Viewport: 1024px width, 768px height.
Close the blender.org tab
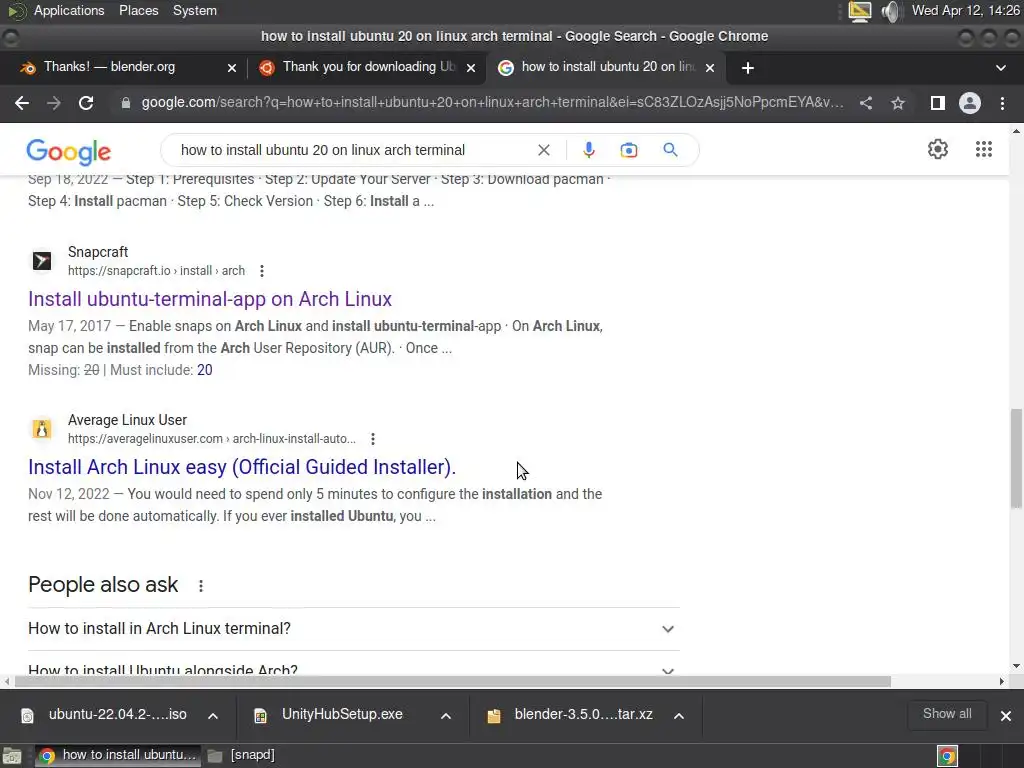click(232, 68)
